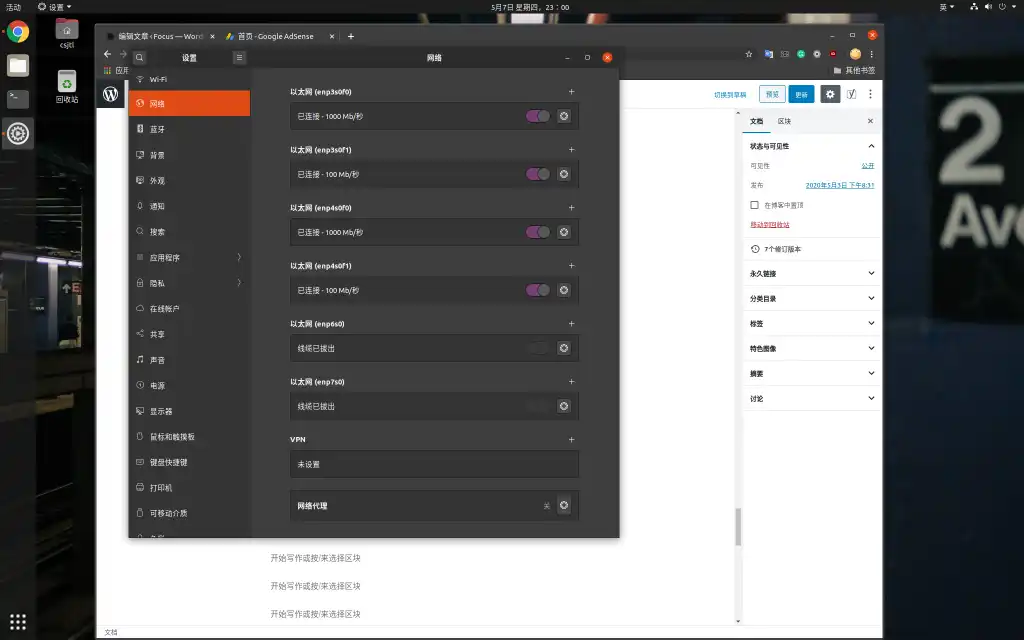The image size is (1024, 640).
Task: Click the blue 更新 (Update) button
Action: (x=801, y=94)
